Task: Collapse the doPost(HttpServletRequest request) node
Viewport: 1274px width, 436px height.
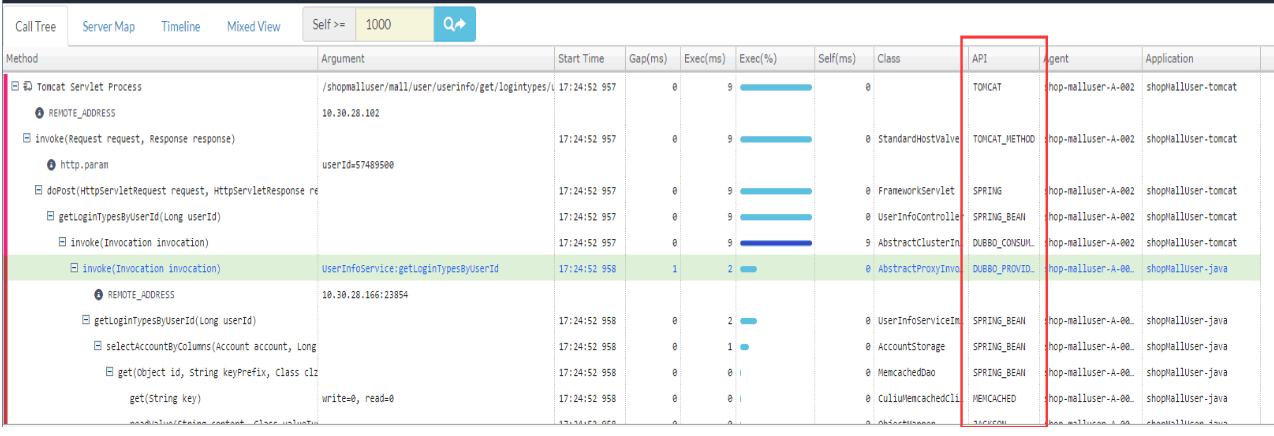Action: [x=38, y=191]
